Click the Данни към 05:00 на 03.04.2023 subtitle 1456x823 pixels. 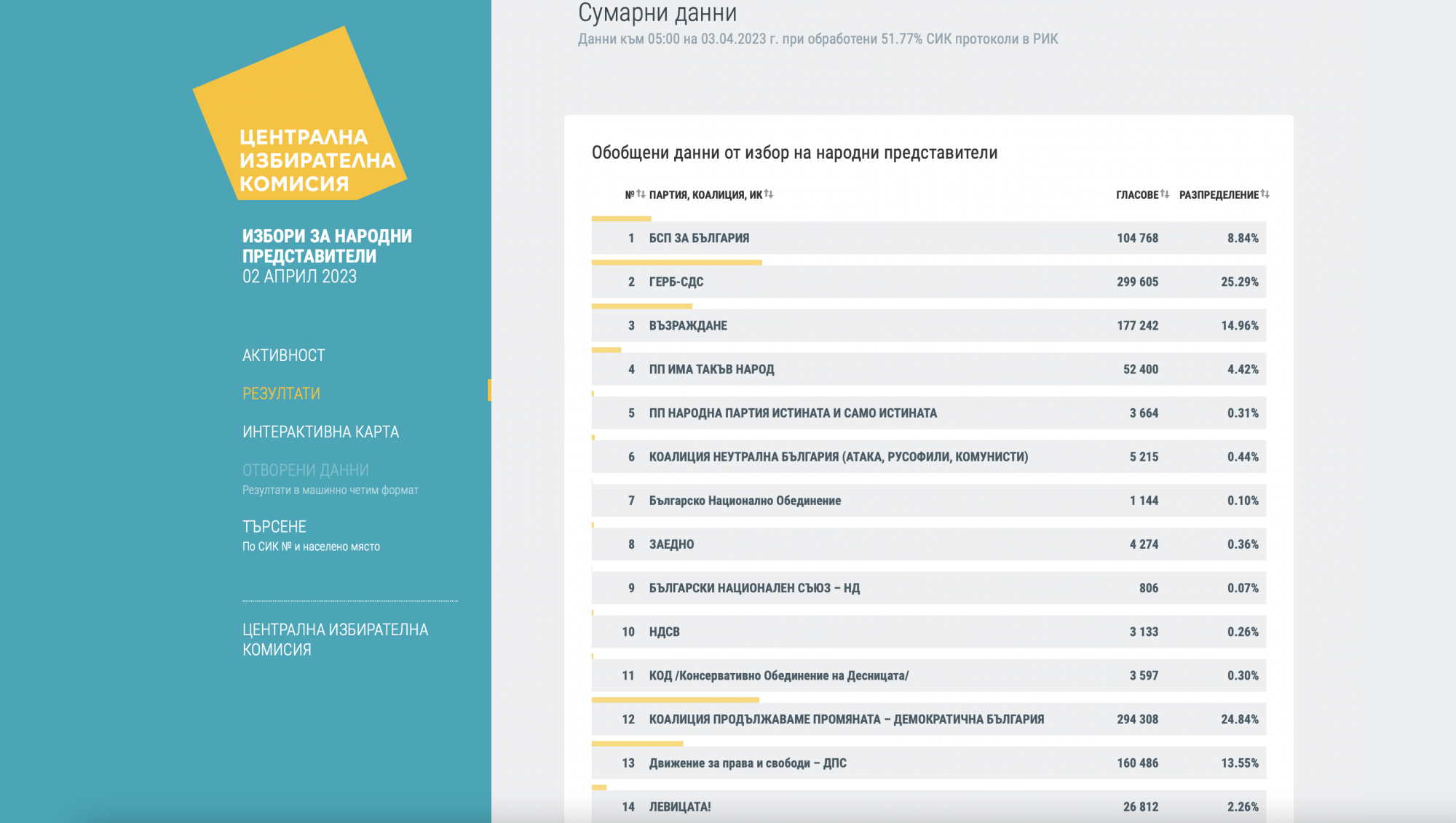click(818, 39)
